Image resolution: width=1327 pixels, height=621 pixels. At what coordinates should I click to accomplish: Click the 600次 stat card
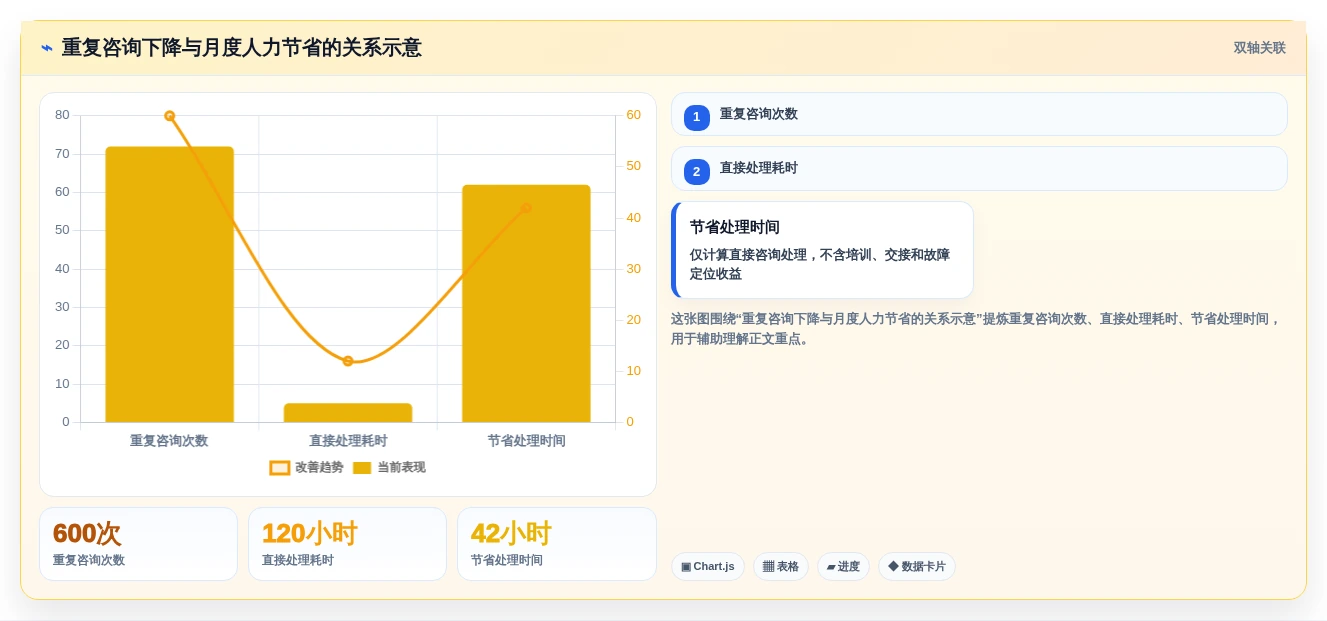(x=138, y=544)
